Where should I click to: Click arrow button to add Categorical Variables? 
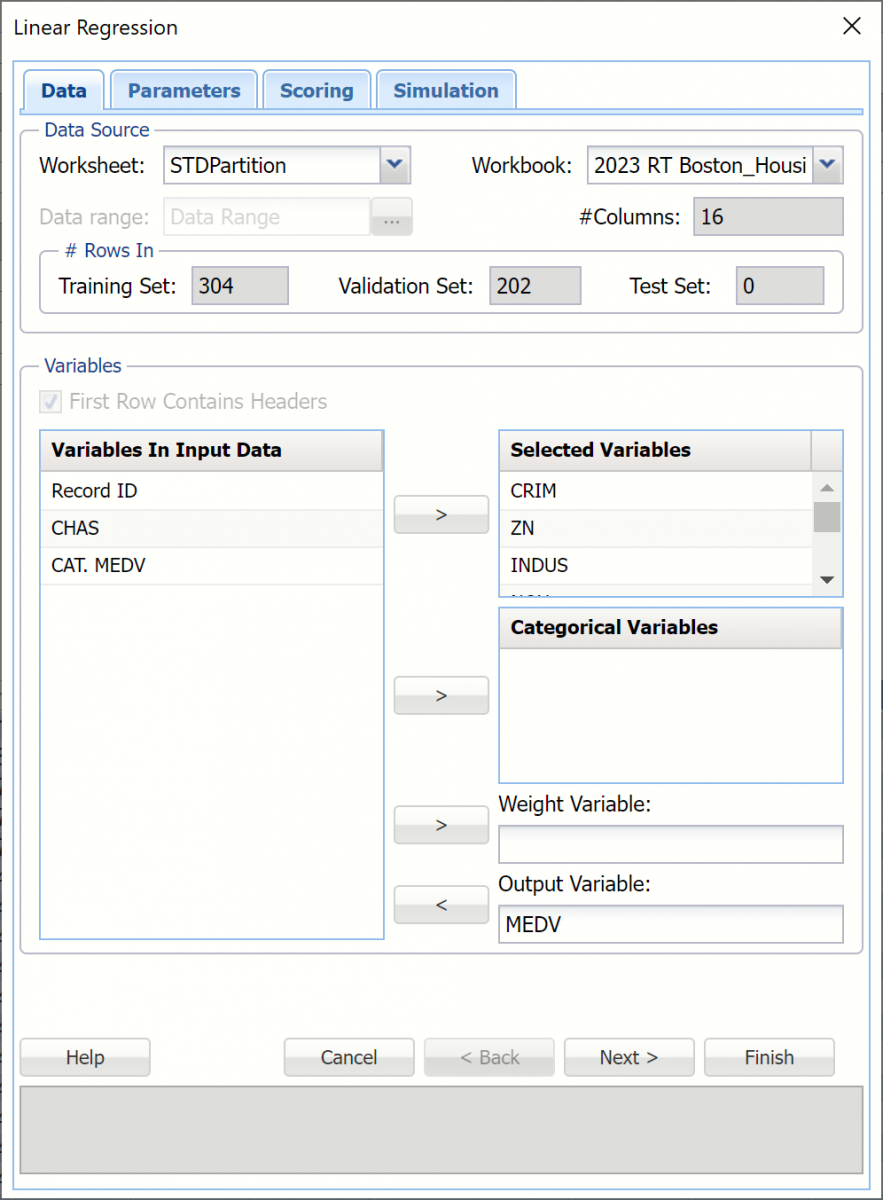coord(441,695)
